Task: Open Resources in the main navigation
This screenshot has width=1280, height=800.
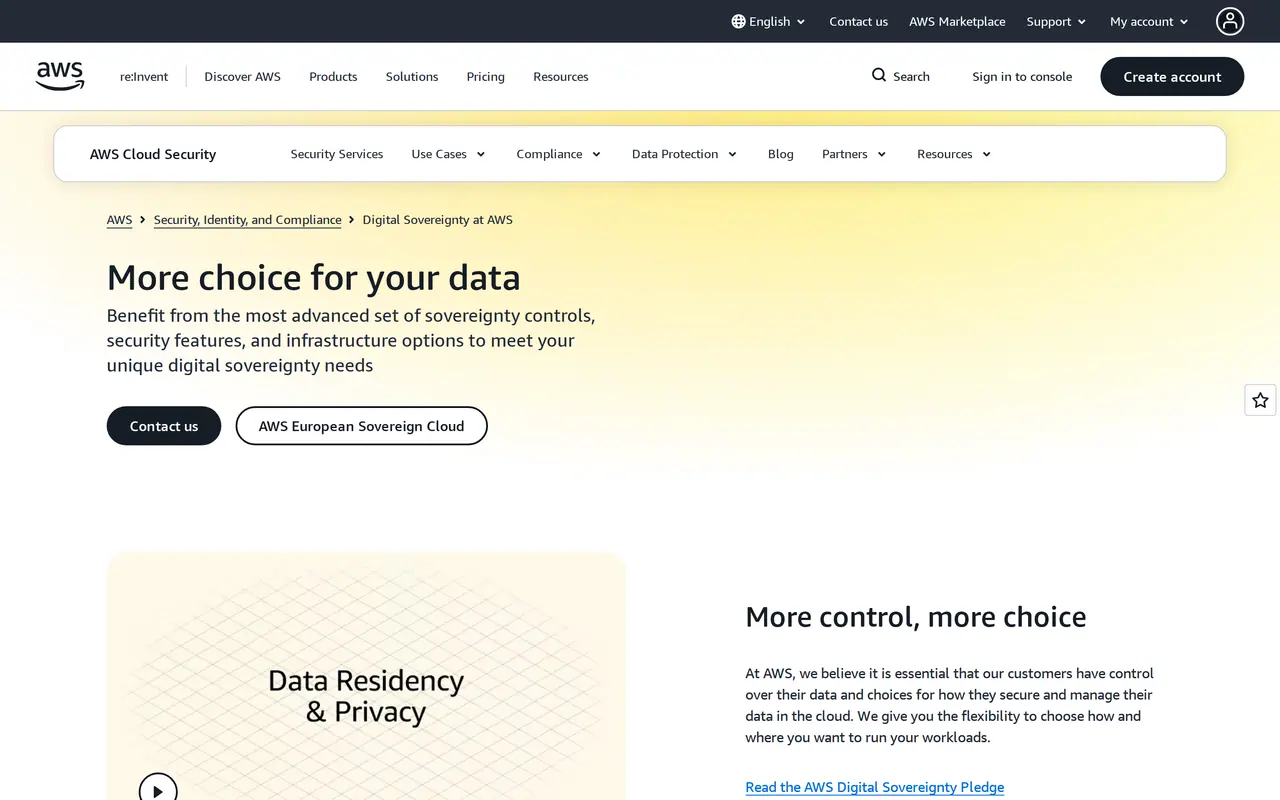Action: point(561,76)
